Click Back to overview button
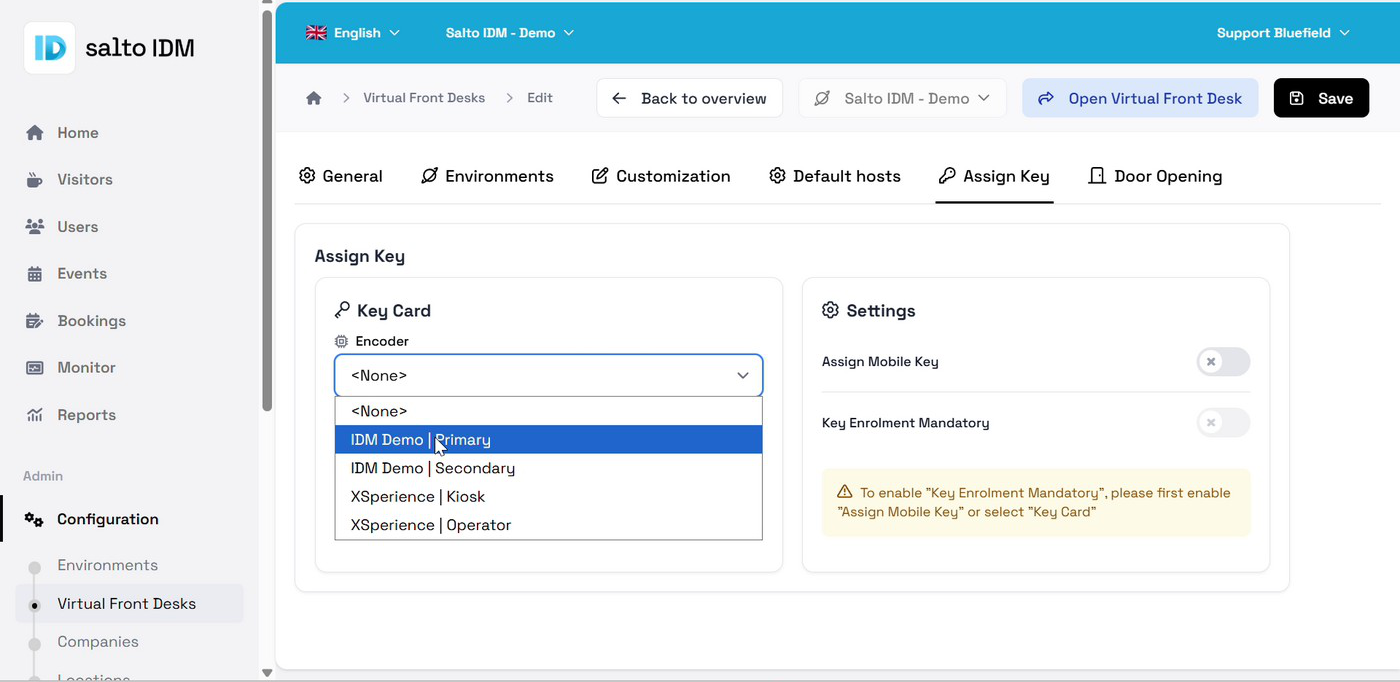 pos(689,98)
